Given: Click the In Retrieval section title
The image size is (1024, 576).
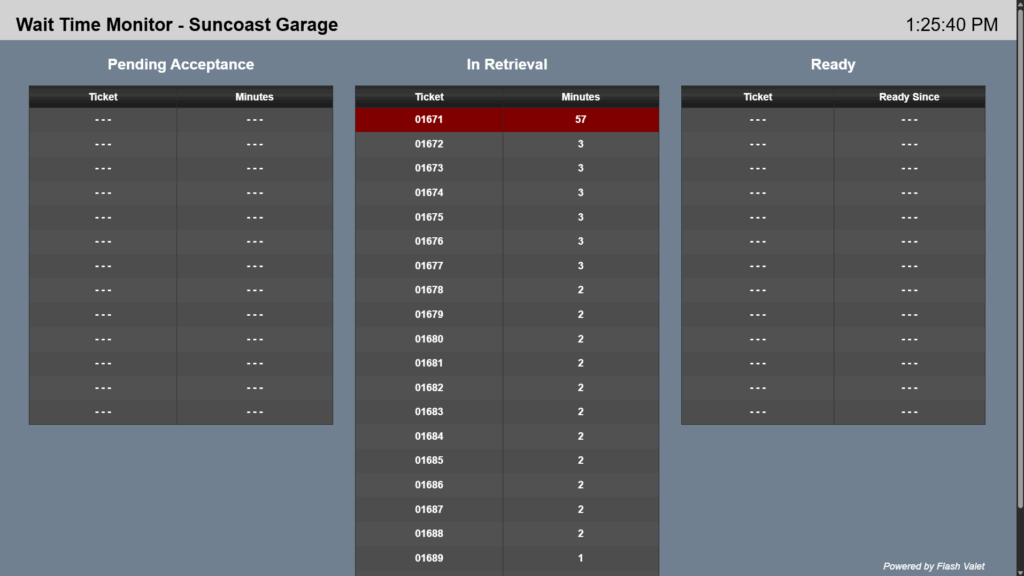Looking at the screenshot, I should [507, 65].
